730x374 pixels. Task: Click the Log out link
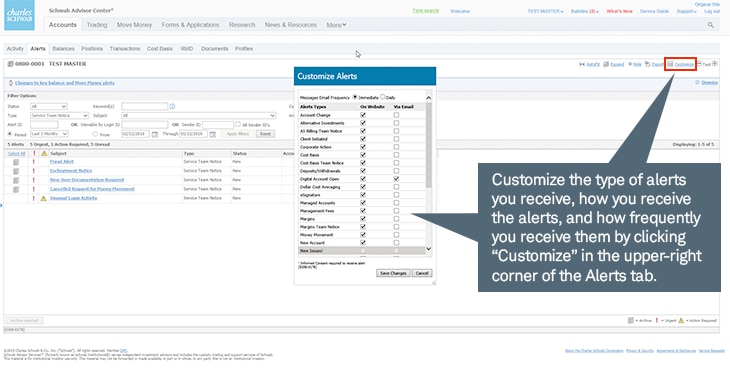[712, 11]
